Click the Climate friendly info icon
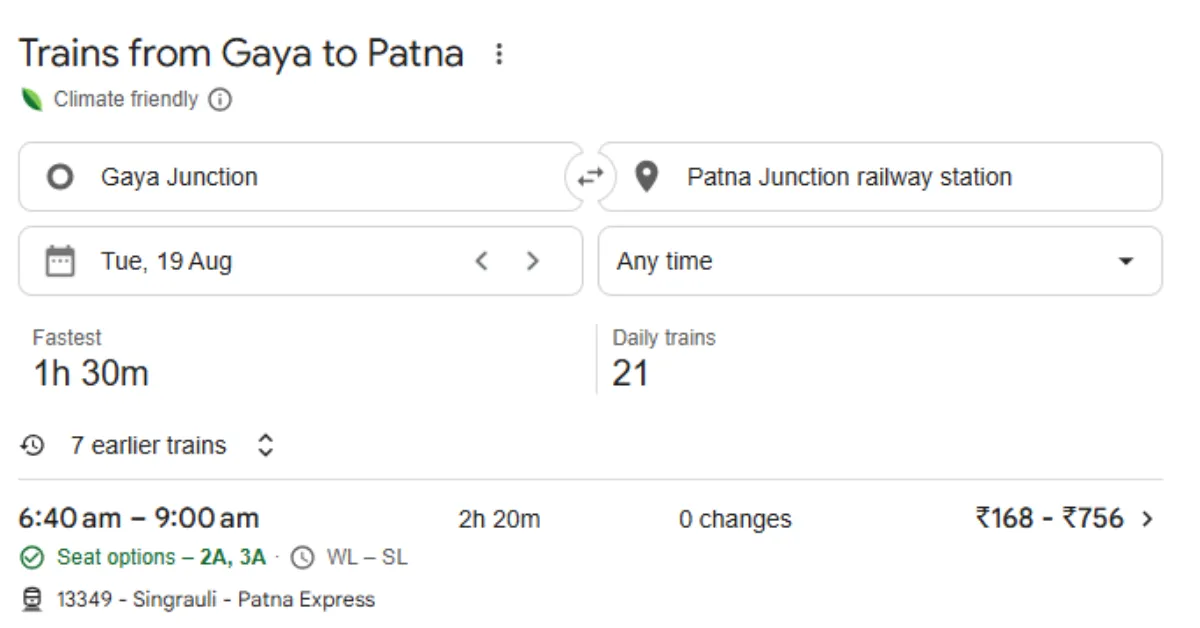This screenshot has width=1200, height=628. [220, 100]
